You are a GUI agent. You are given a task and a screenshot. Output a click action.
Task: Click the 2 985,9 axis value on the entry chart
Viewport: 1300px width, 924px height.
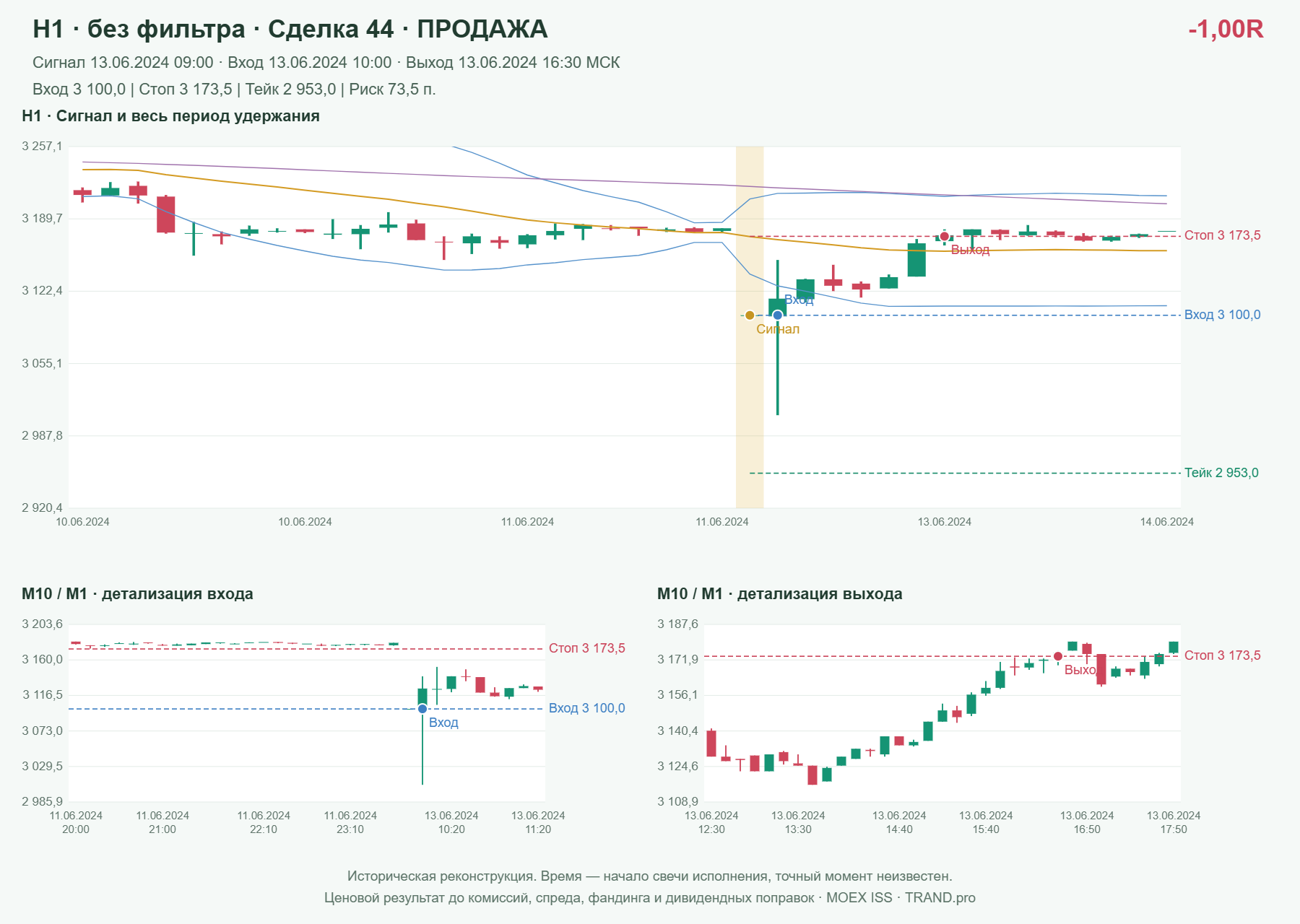pyautogui.click(x=42, y=801)
